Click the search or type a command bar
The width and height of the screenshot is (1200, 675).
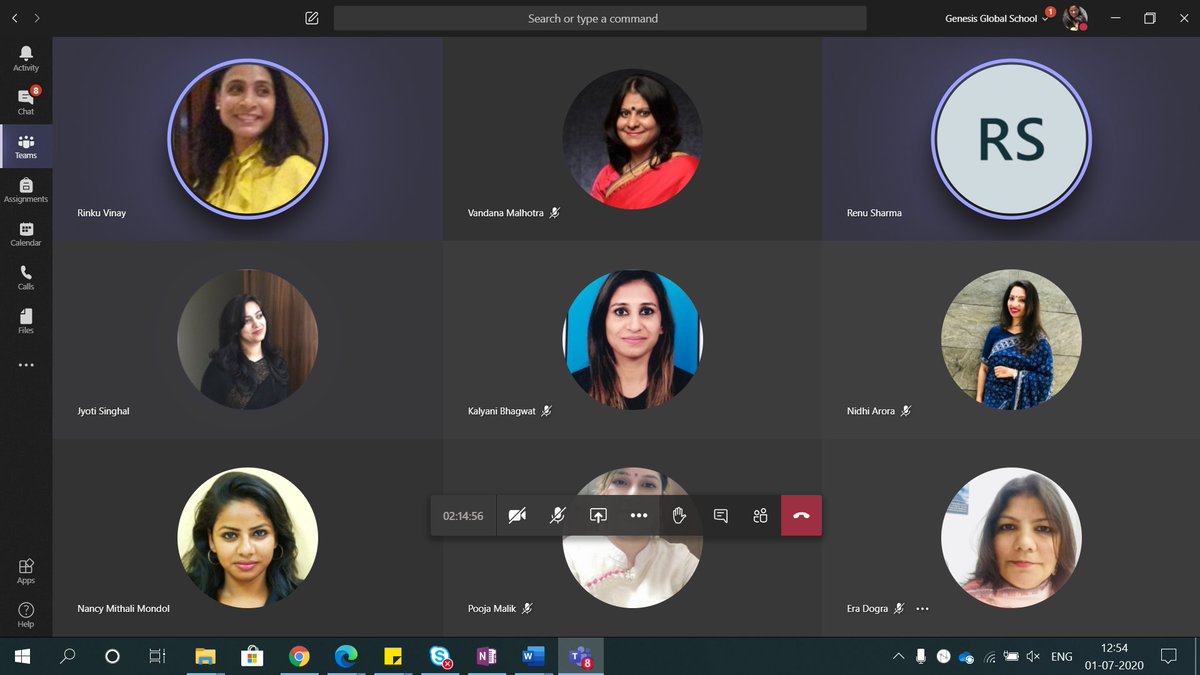pyautogui.click(x=598, y=17)
